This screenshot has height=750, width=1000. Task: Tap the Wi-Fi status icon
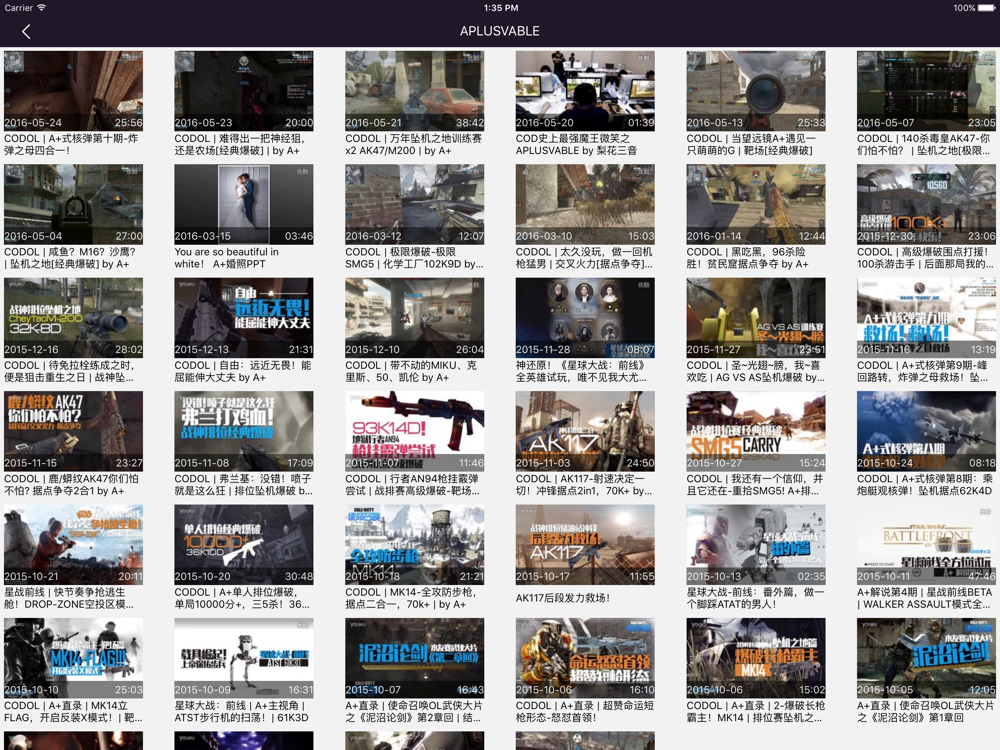[41, 8]
